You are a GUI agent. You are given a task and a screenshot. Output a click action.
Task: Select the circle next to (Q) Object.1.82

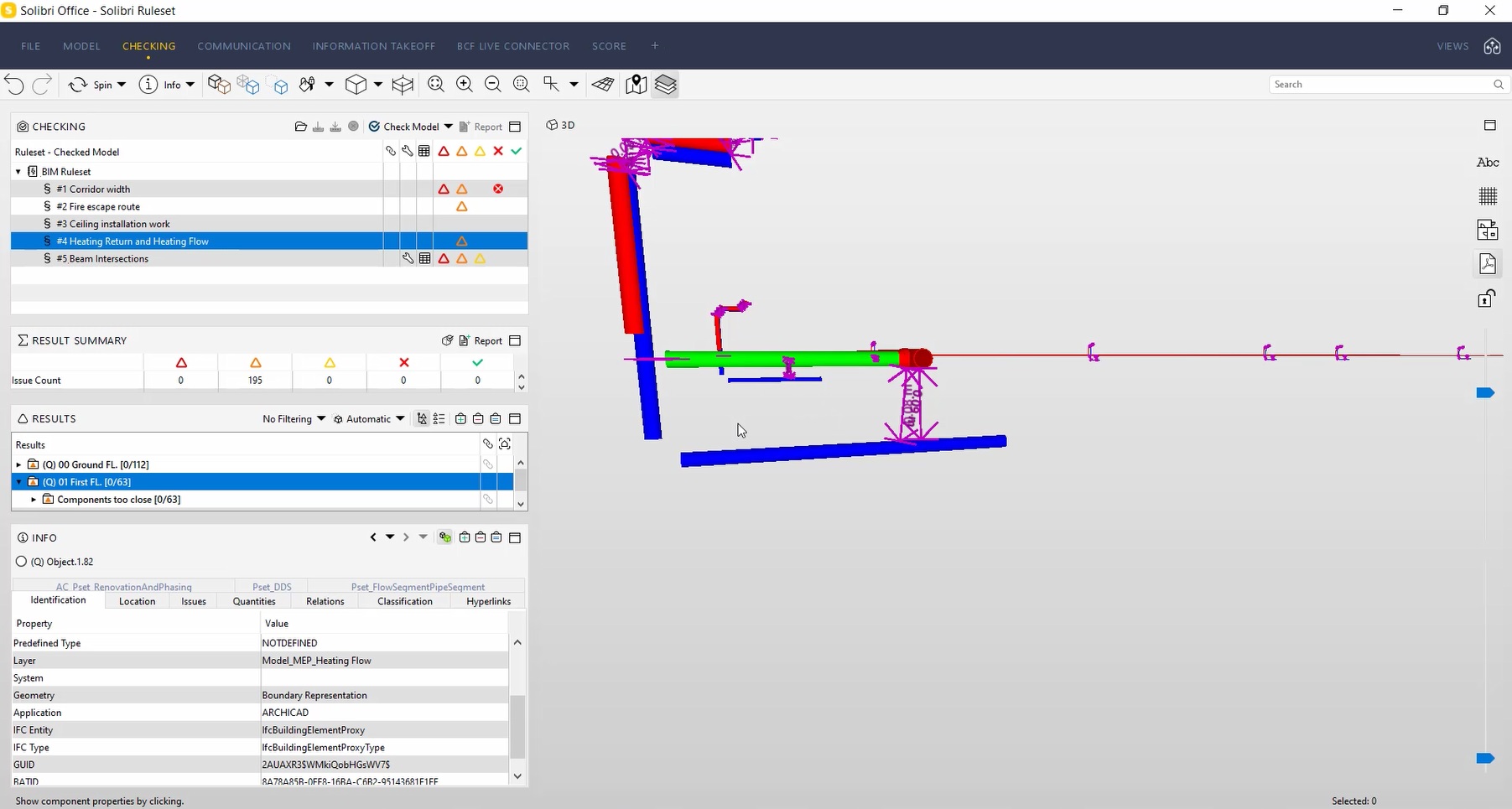pos(21,562)
